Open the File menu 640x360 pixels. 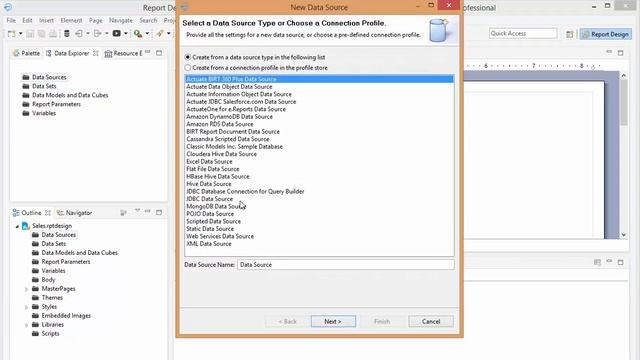pyautogui.click(x=11, y=20)
